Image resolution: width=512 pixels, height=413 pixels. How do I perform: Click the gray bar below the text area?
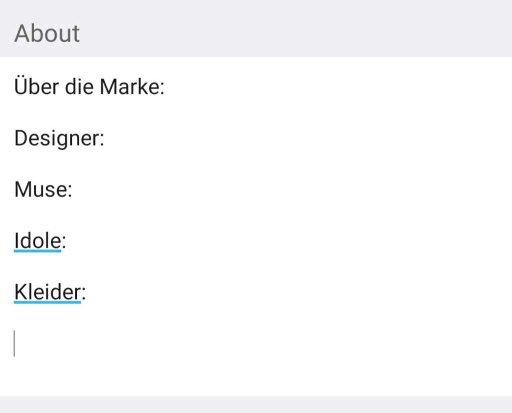point(256,404)
